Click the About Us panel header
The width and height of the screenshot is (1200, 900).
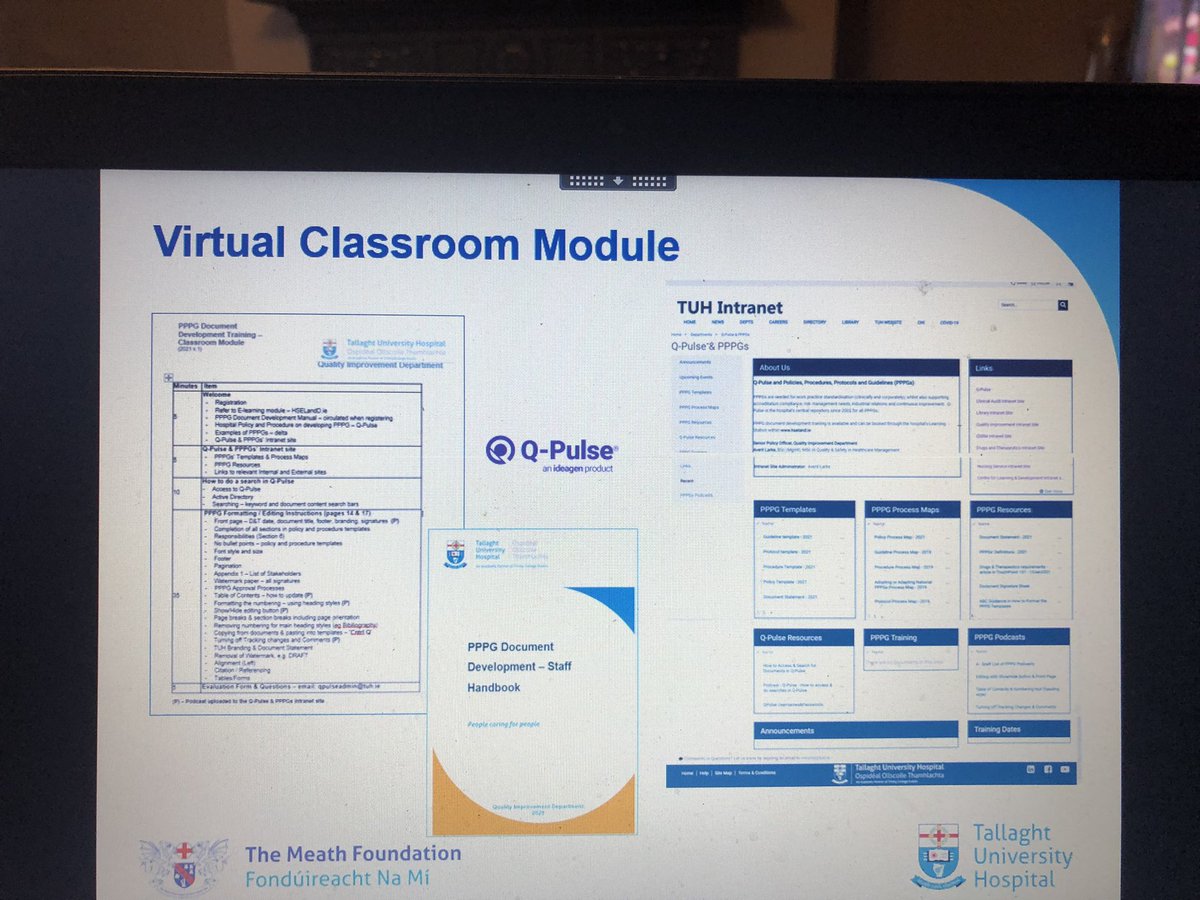click(856, 367)
